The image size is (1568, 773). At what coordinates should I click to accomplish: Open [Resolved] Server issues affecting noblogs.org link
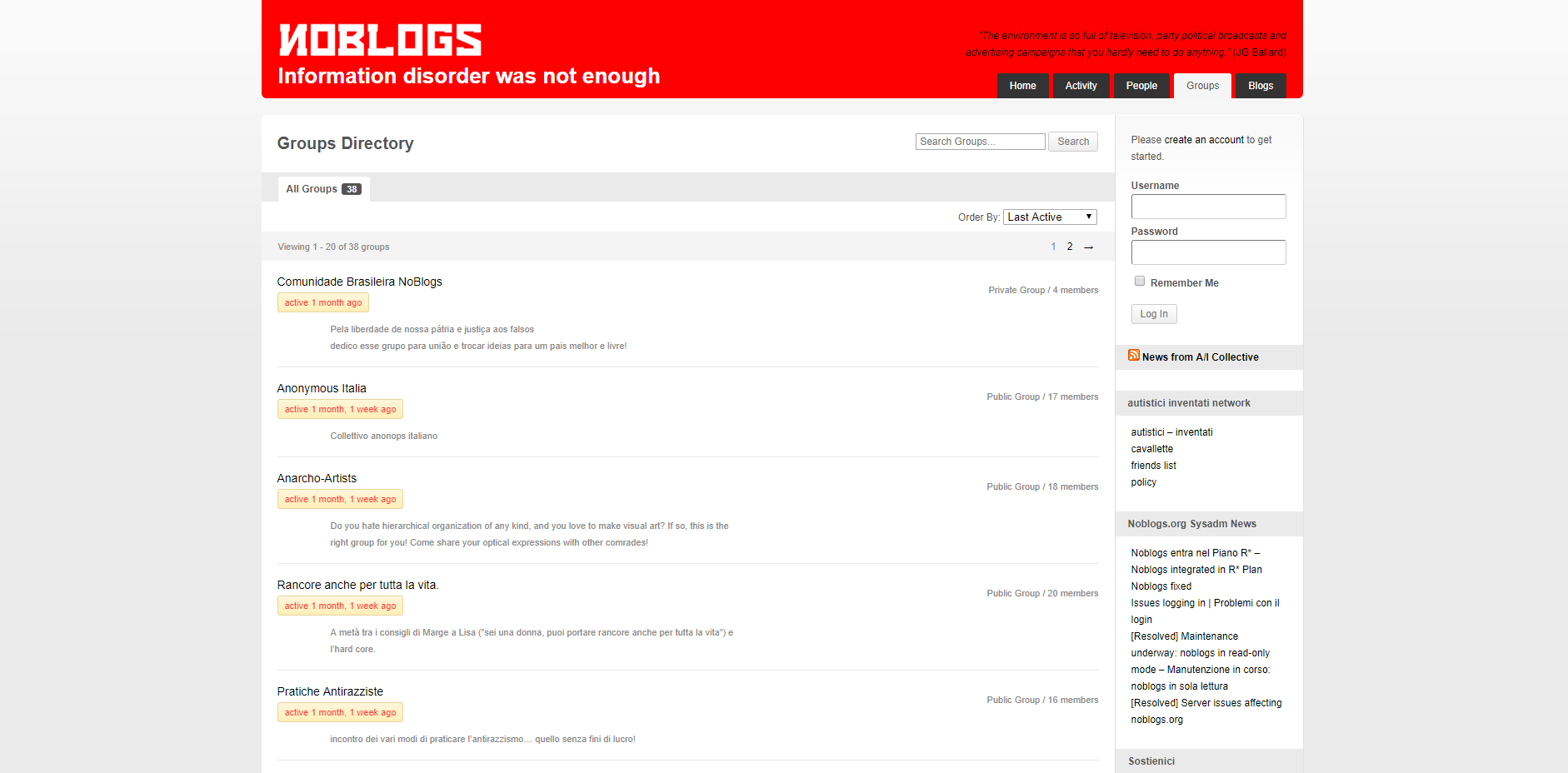pos(1206,711)
